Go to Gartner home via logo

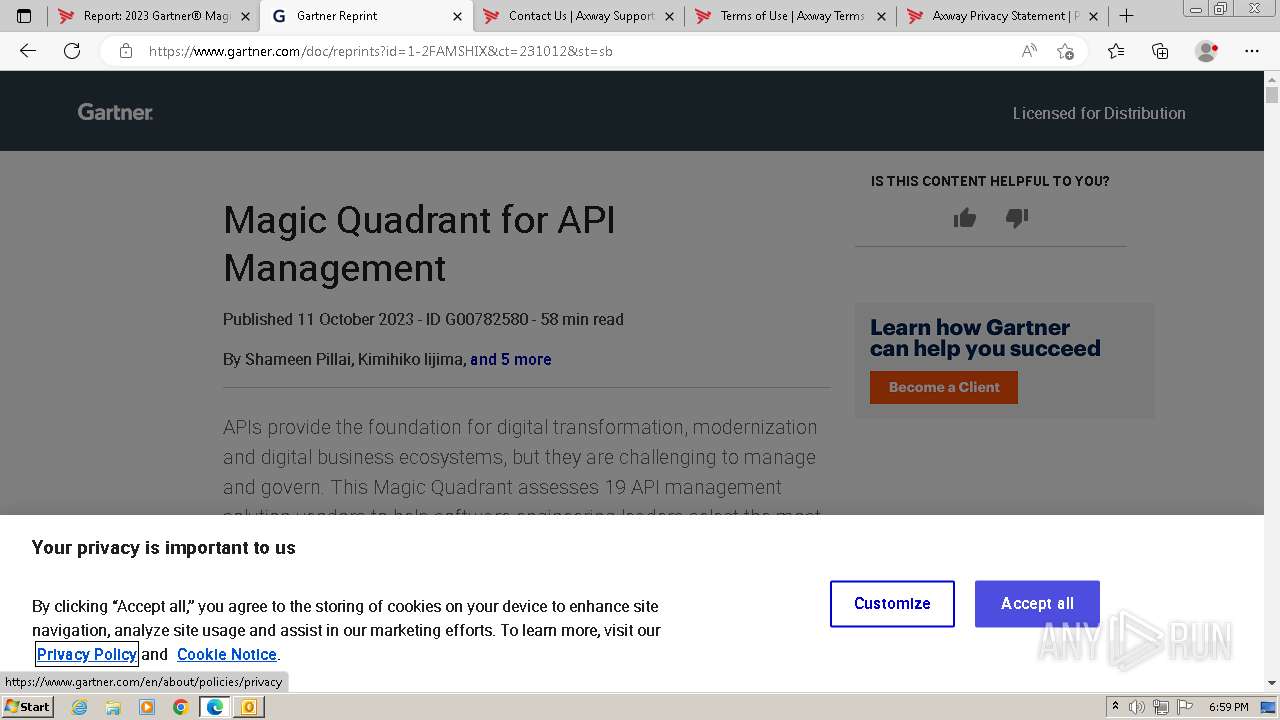tap(115, 112)
